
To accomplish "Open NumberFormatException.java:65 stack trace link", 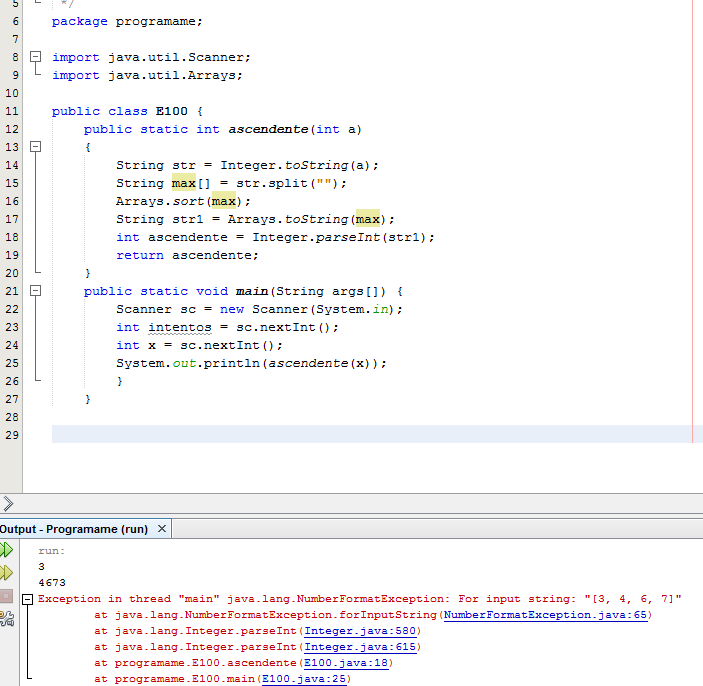I will [x=547, y=615].
